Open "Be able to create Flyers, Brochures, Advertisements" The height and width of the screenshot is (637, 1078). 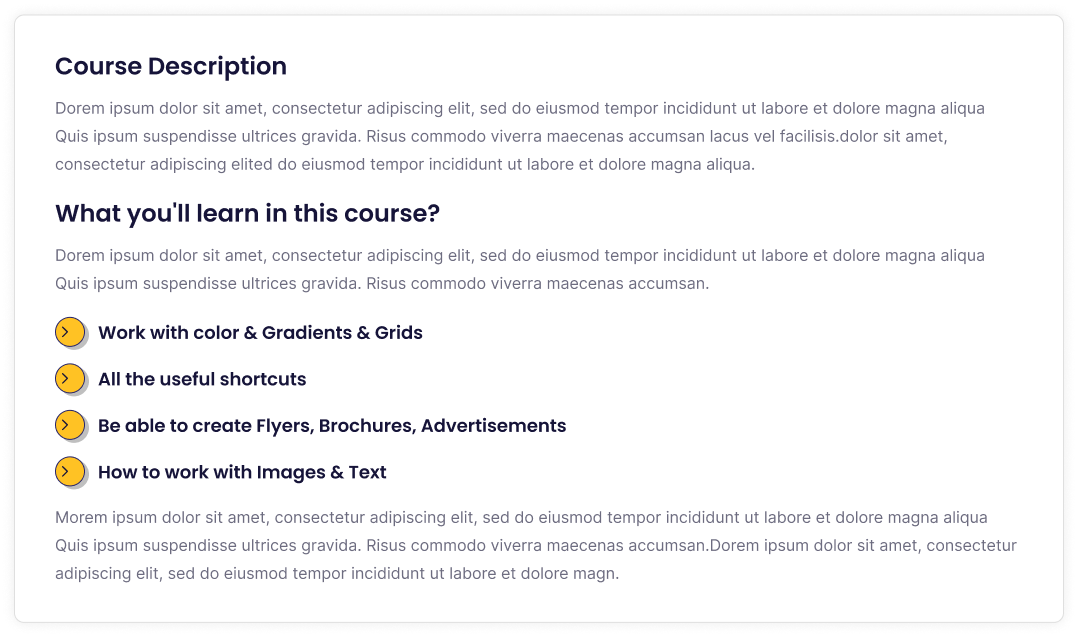pos(332,426)
